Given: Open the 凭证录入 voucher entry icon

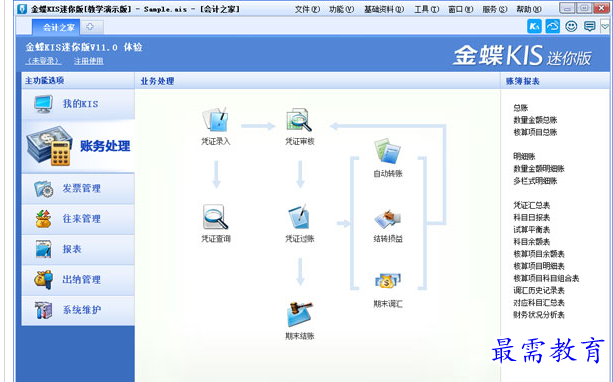Looking at the screenshot, I should click(x=215, y=120).
